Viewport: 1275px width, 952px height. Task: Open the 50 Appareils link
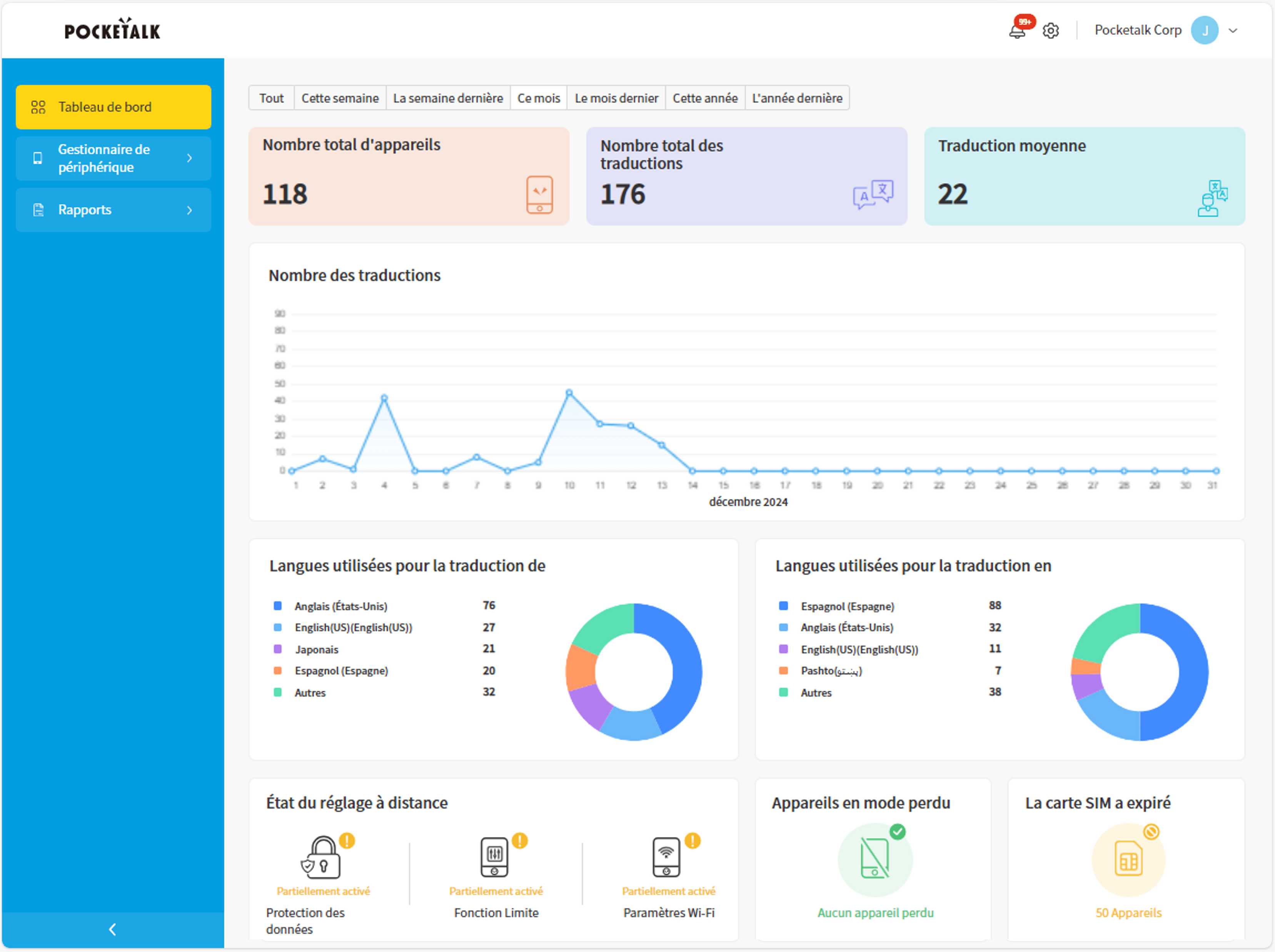point(1128,913)
